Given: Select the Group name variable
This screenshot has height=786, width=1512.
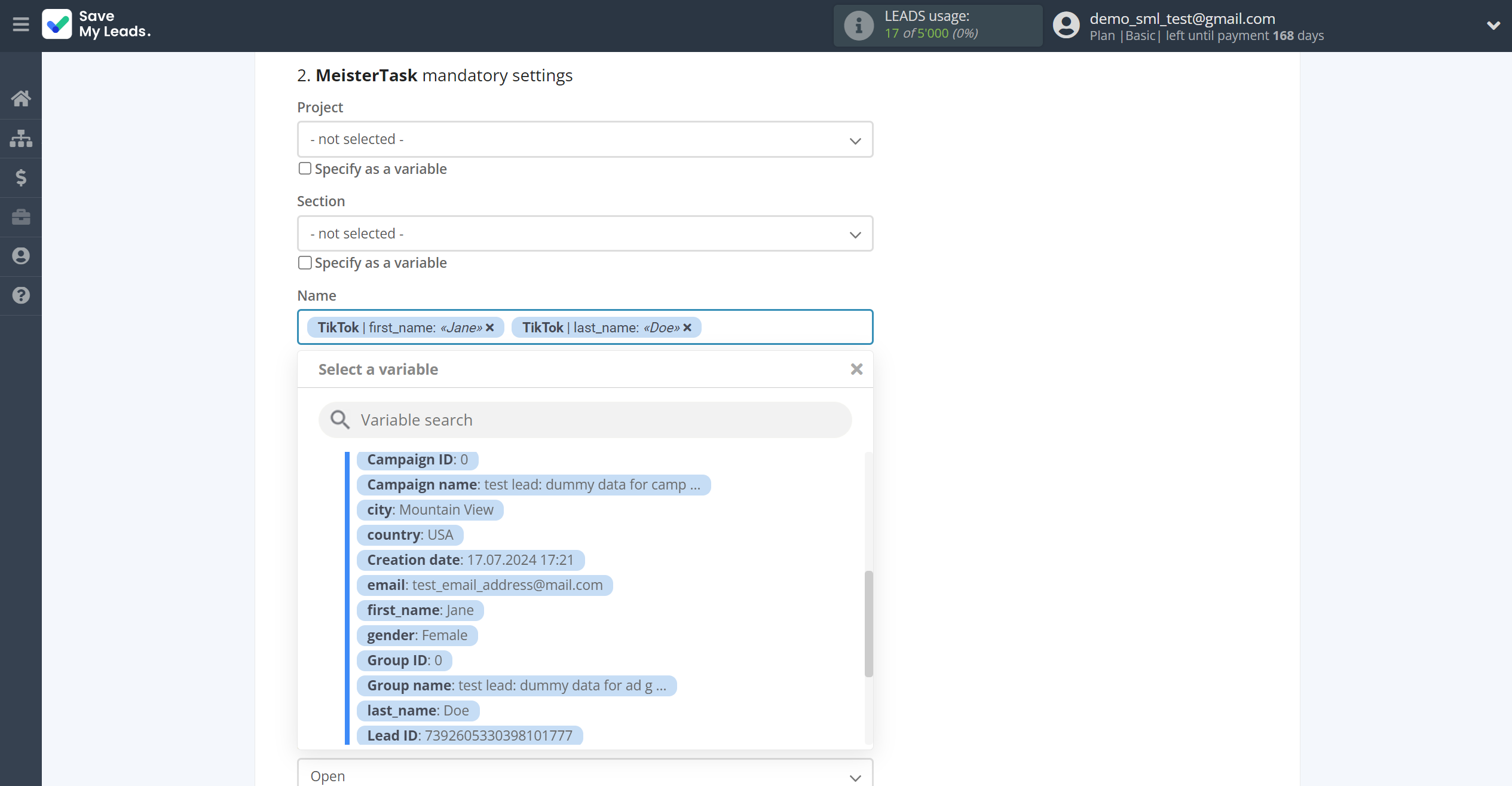Looking at the screenshot, I should [x=516, y=686].
